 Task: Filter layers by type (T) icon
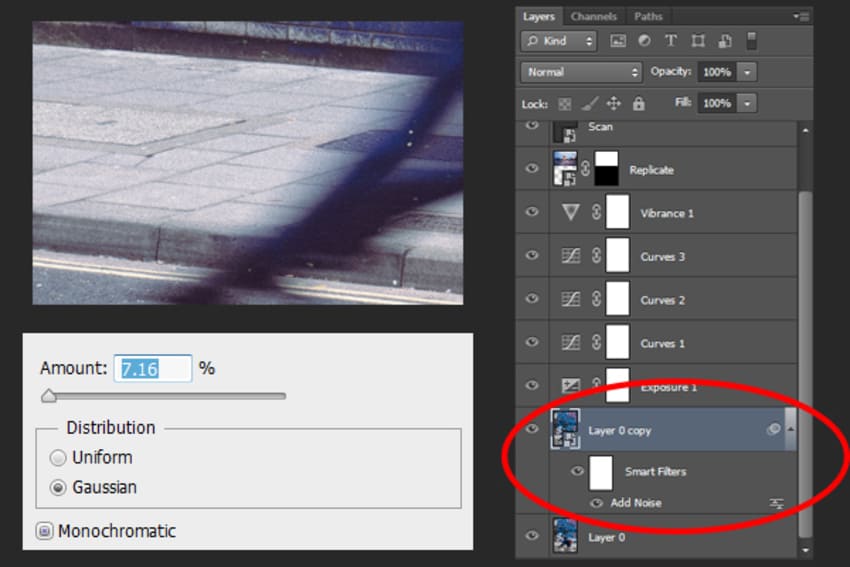tap(671, 41)
